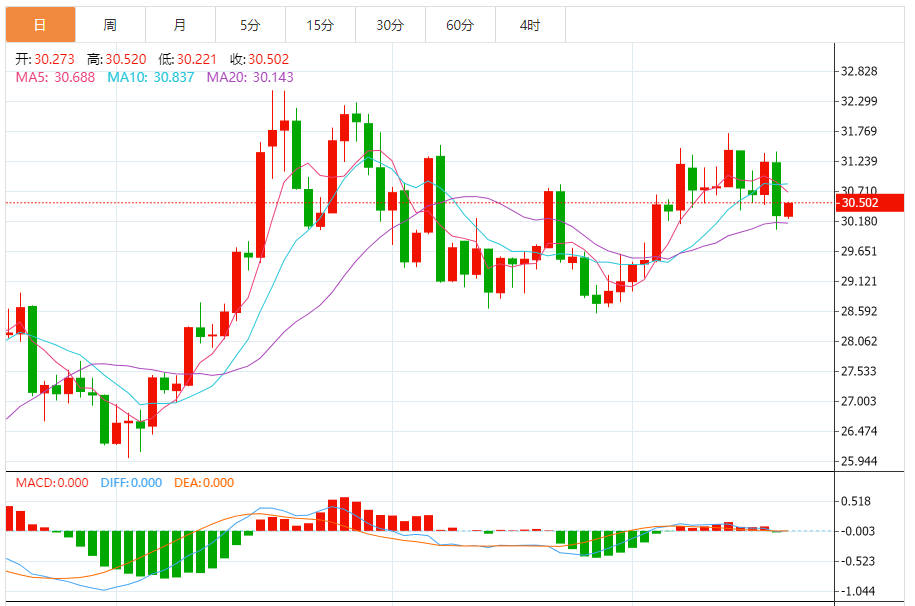
Task: Click the -0.003 MACD axis label
Action: point(857,531)
